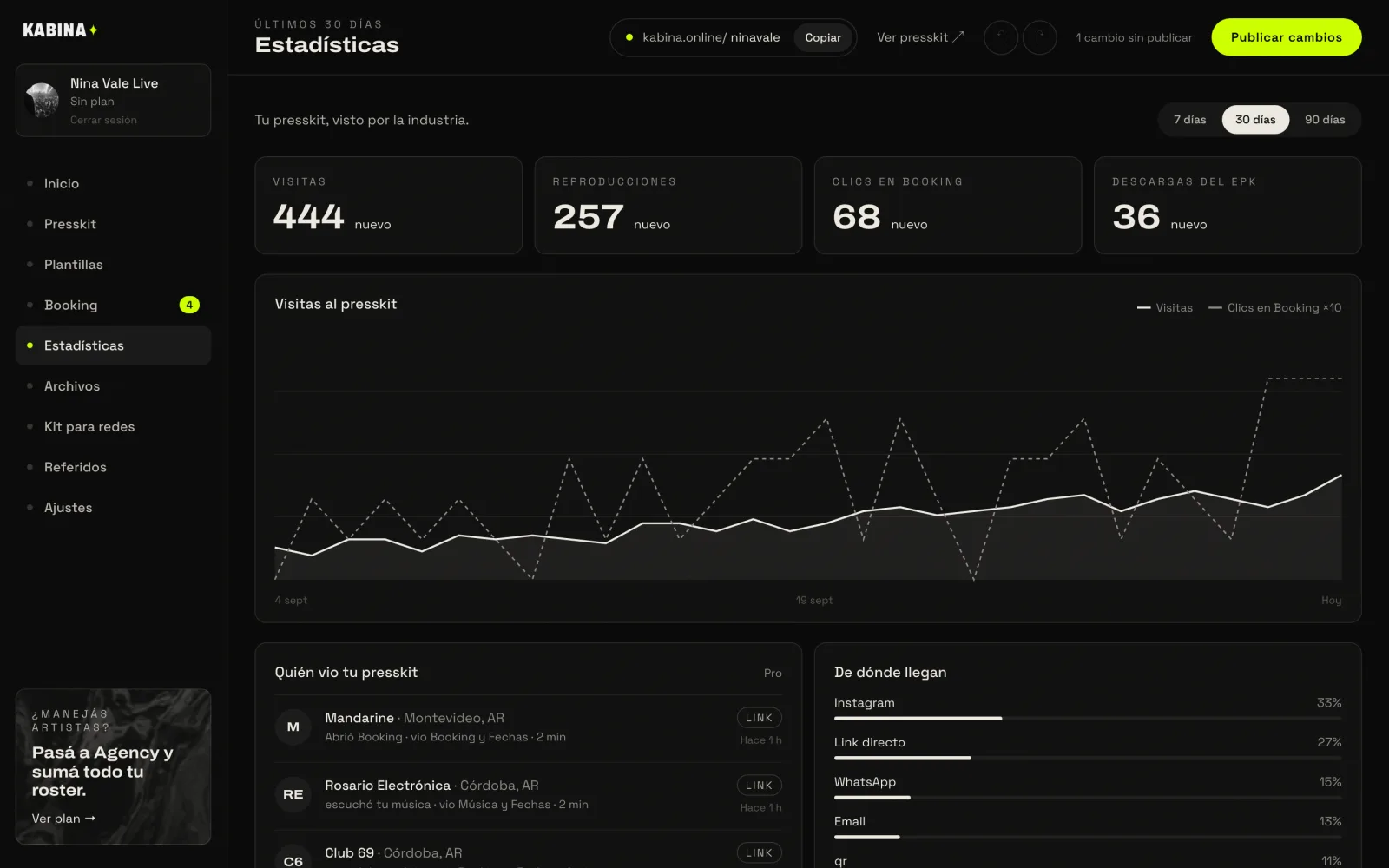Select Estadísticas in the sidebar
This screenshot has width=1389, height=868.
coord(113,345)
